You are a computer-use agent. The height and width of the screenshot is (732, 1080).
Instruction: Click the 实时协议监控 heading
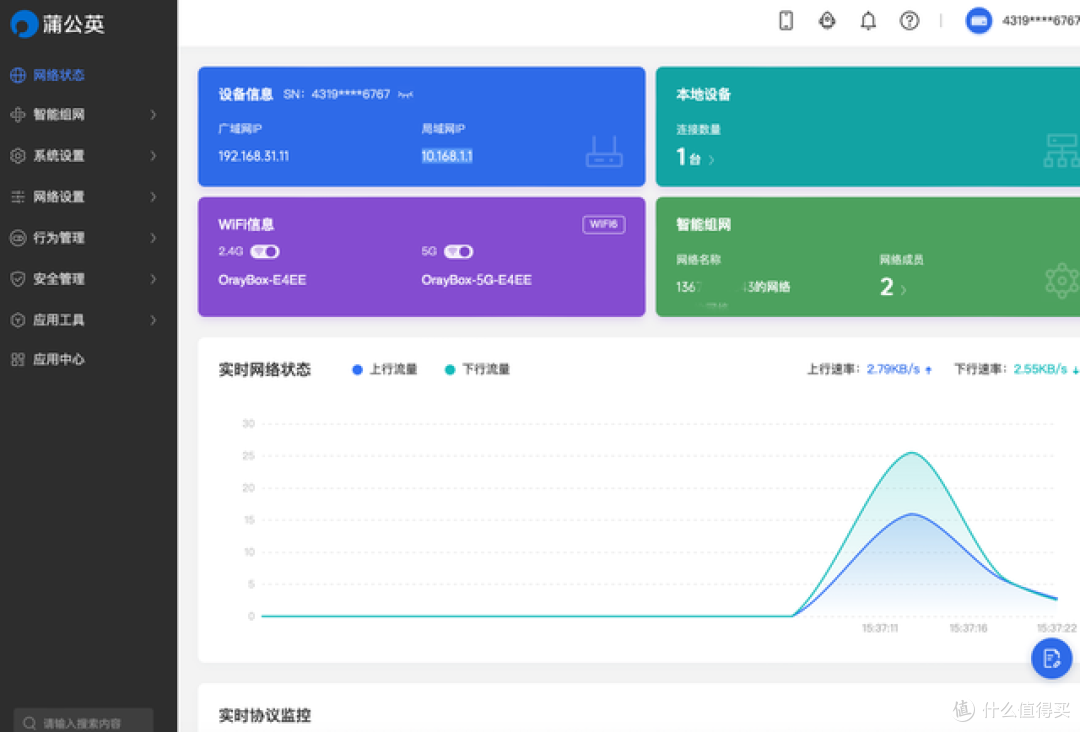pyautogui.click(x=264, y=715)
